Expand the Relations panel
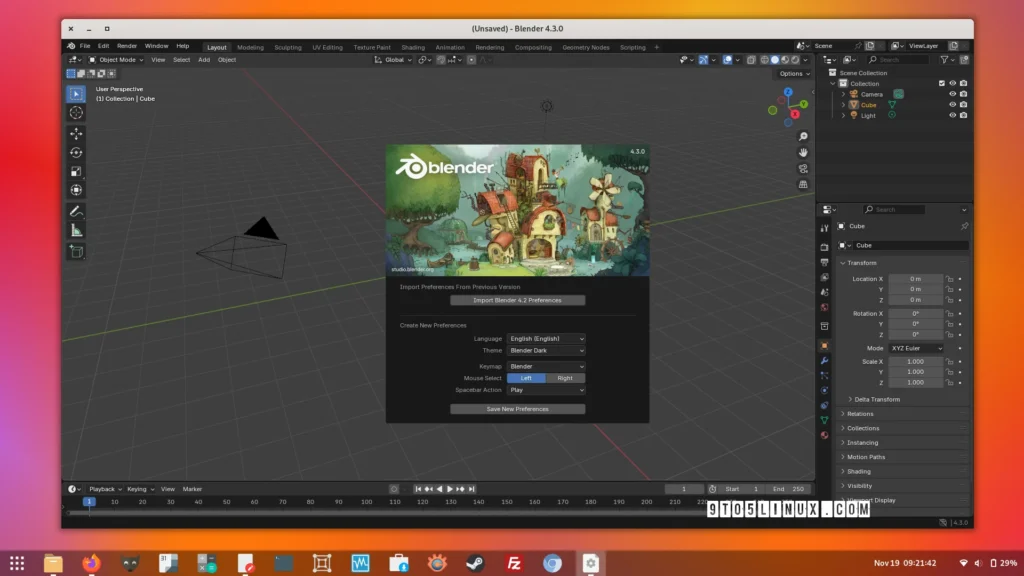This screenshot has height=576, width=1024. click(x=859, y=413)
